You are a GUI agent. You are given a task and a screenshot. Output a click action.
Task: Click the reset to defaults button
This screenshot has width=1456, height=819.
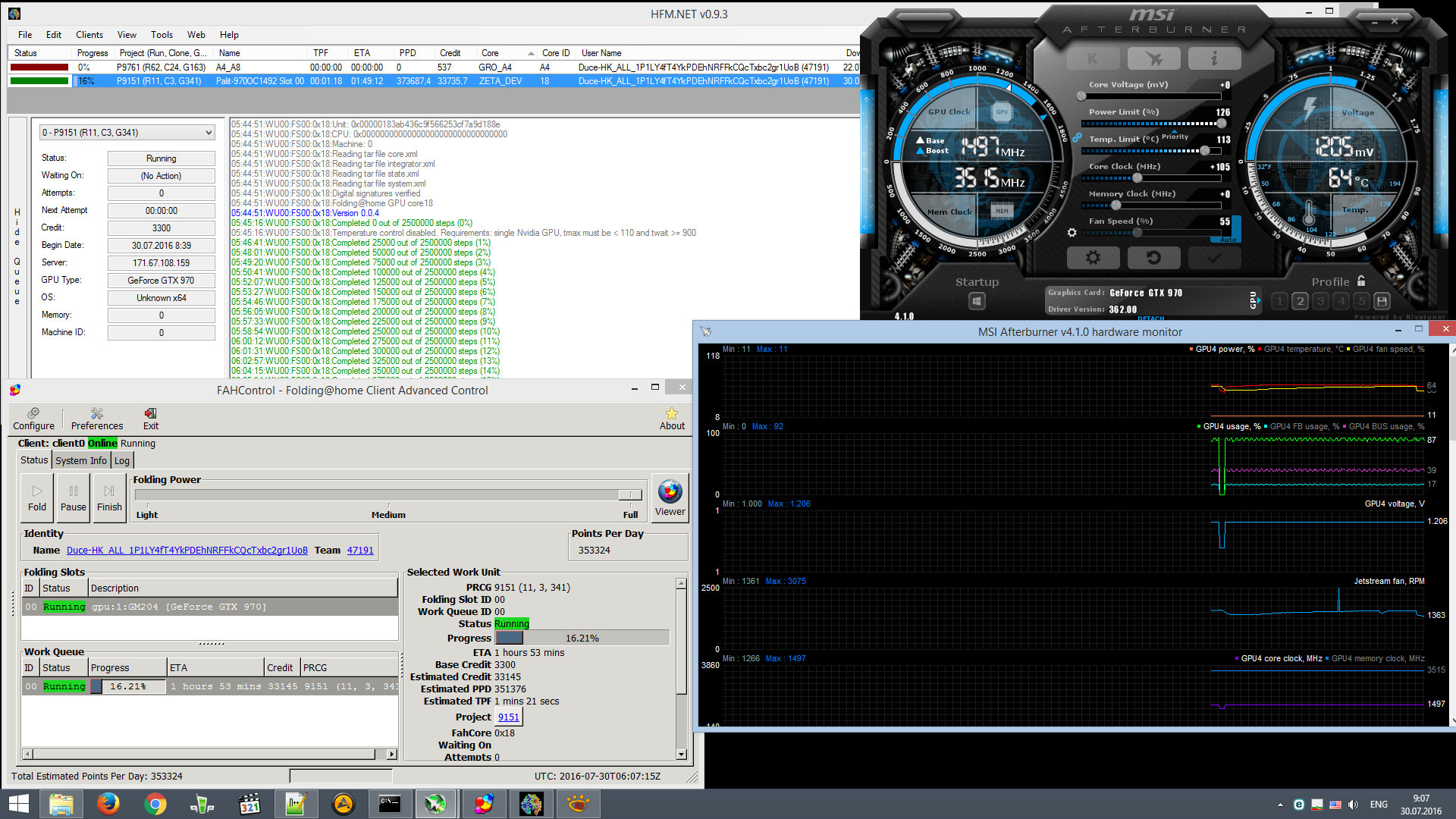point(1153,258)
